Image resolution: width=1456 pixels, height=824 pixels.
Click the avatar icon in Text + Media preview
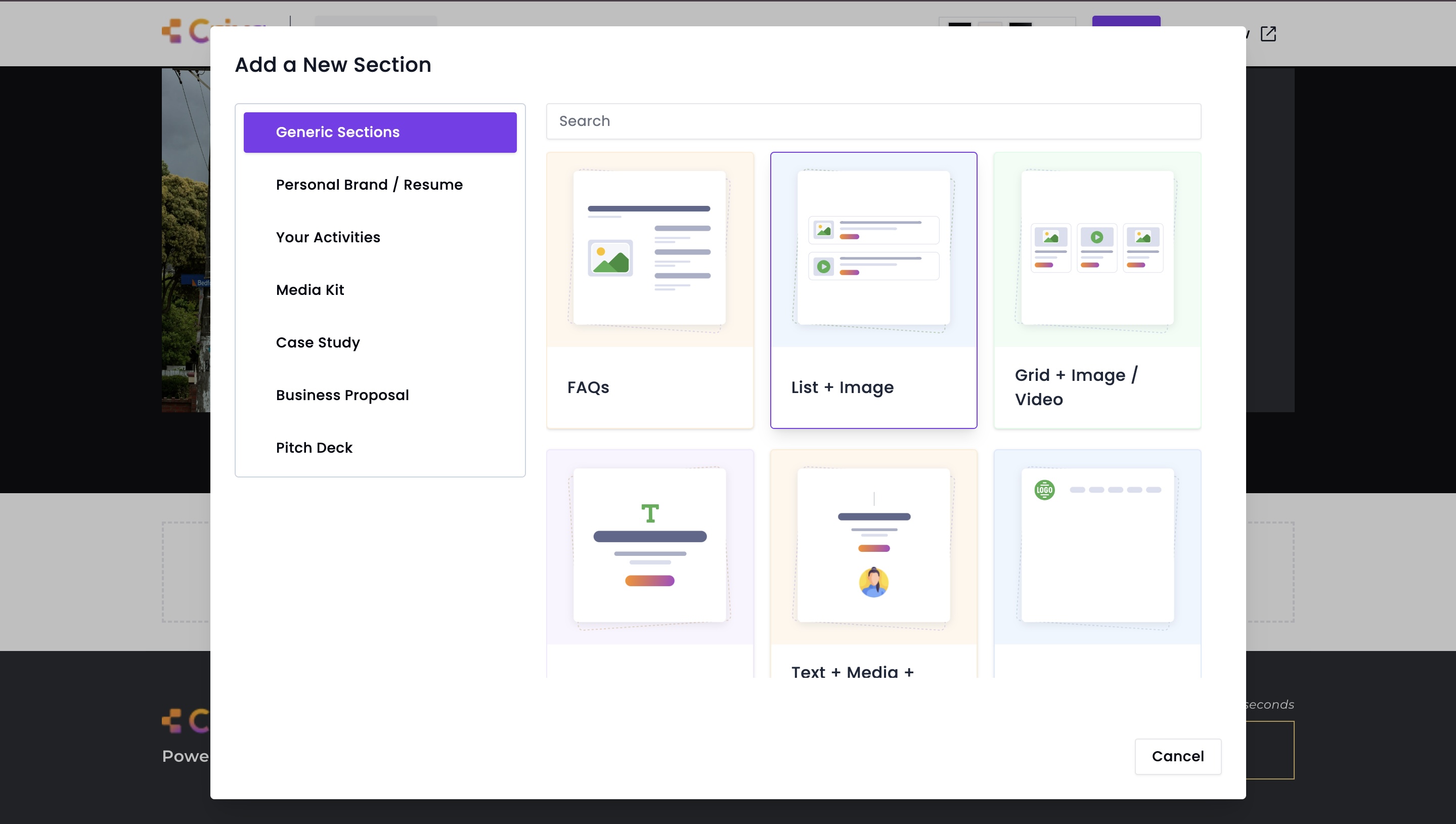tap(873, 582)
